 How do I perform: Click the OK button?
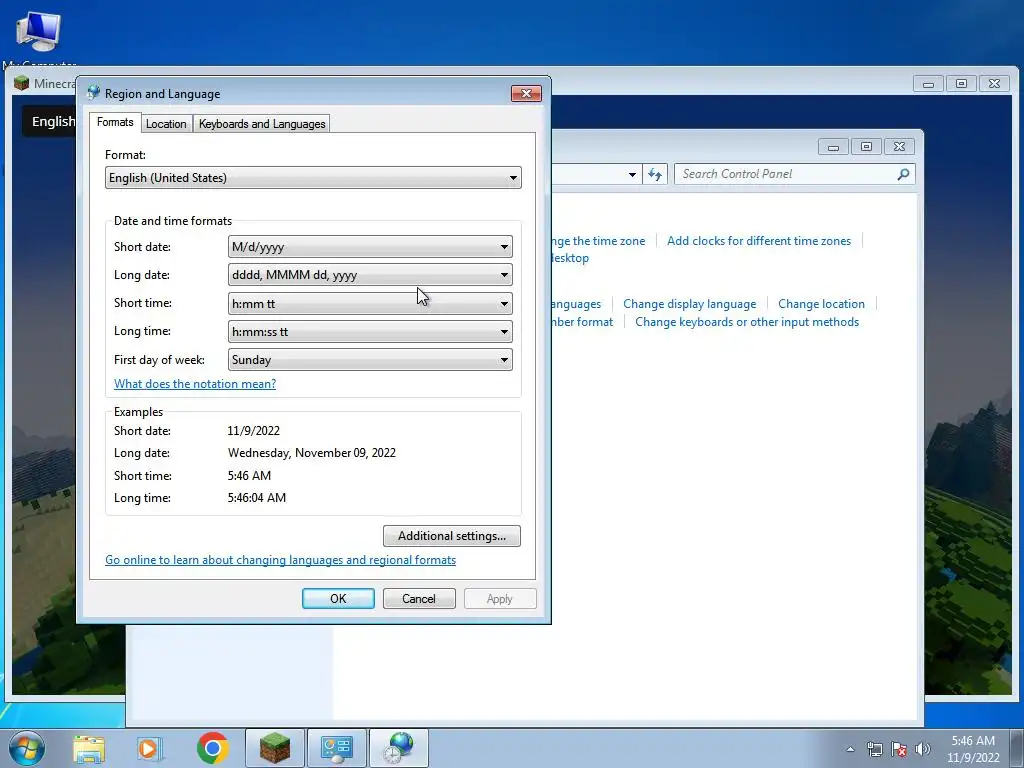(x=338, y=598)
